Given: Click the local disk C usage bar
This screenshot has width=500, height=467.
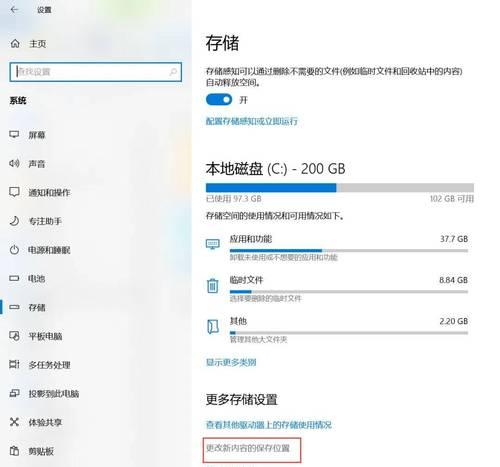Looking at the screenshot, I should click(340, 188).
